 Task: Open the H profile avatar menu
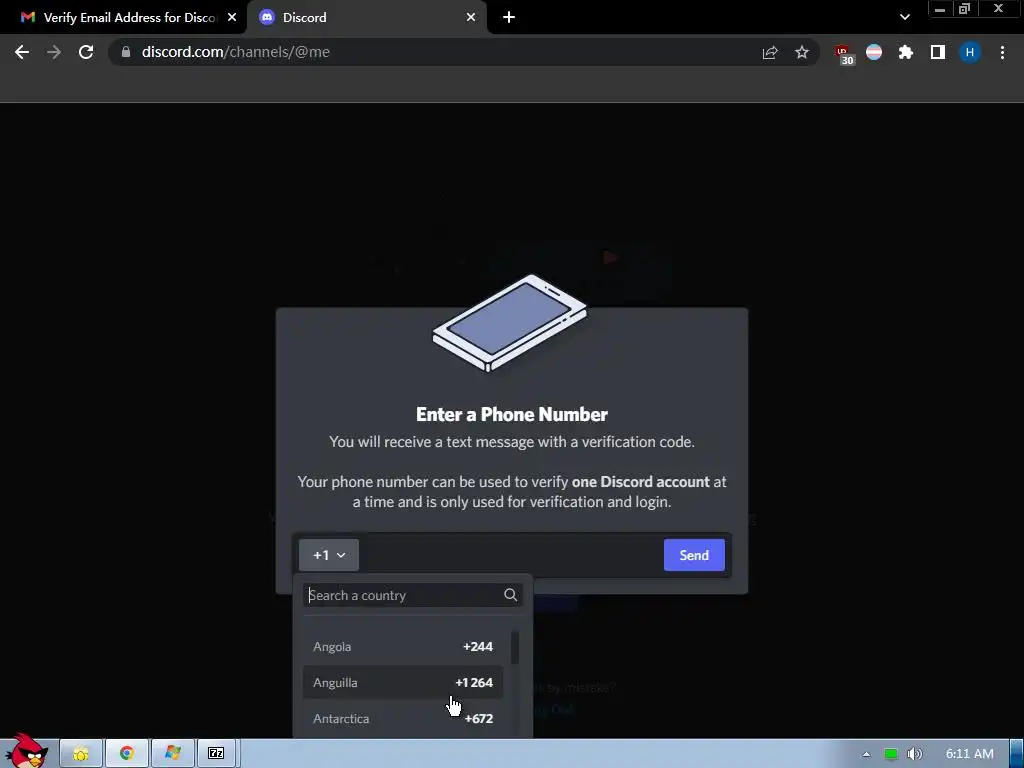[970, 52]
